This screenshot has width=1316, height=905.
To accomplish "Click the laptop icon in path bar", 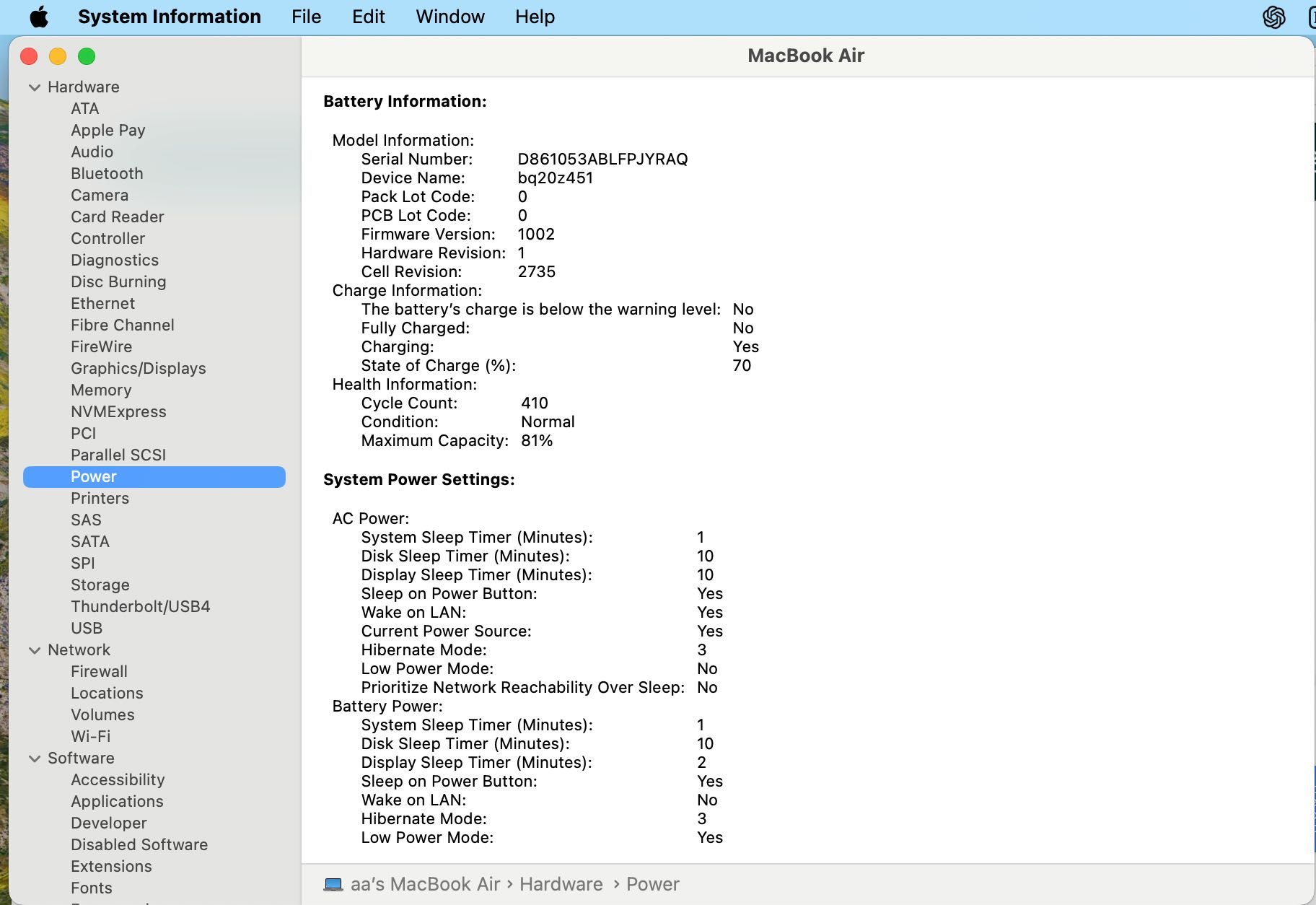I will [x=333, y=884].
